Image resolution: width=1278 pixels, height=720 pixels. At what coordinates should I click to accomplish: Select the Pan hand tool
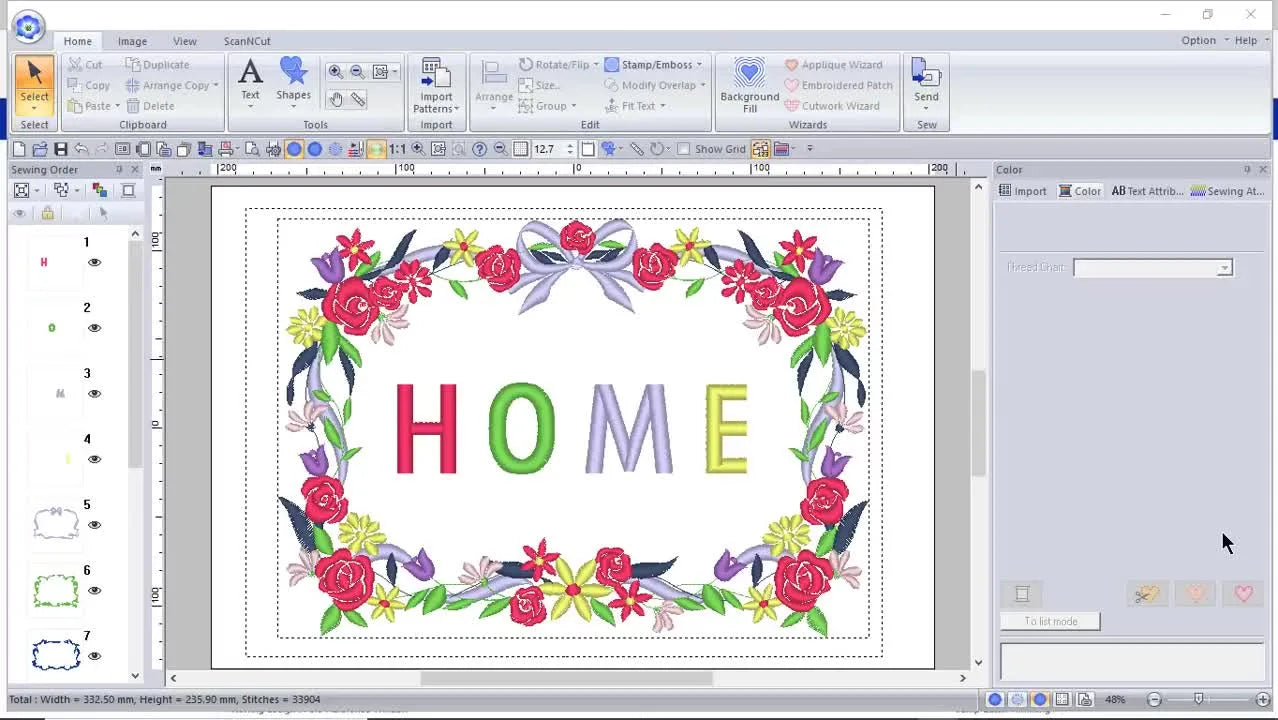pyautogui.click(x=336, y=98)
